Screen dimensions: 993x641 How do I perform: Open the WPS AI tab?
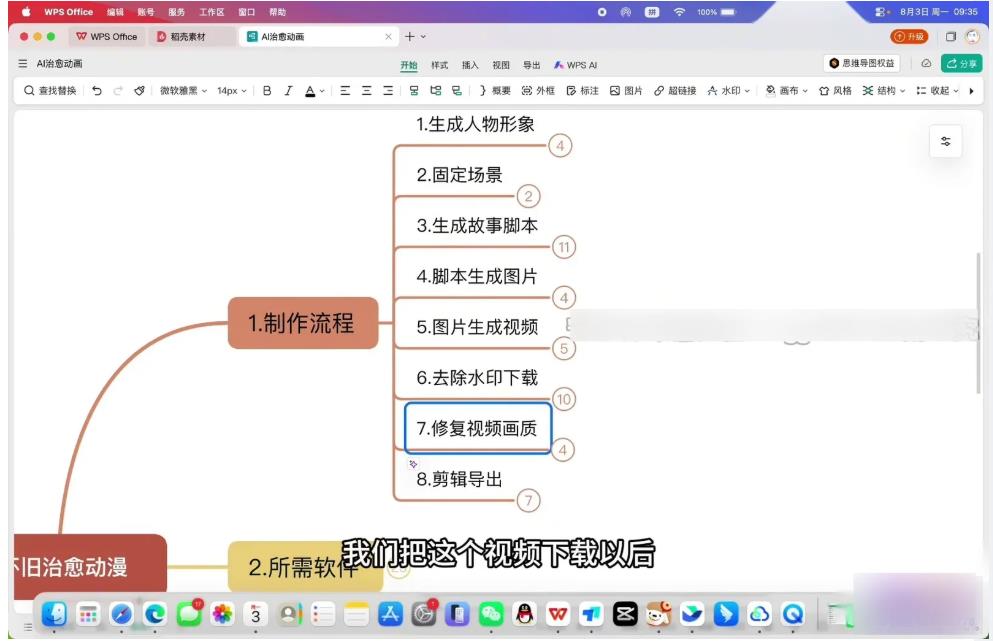(x=575, y=65)
